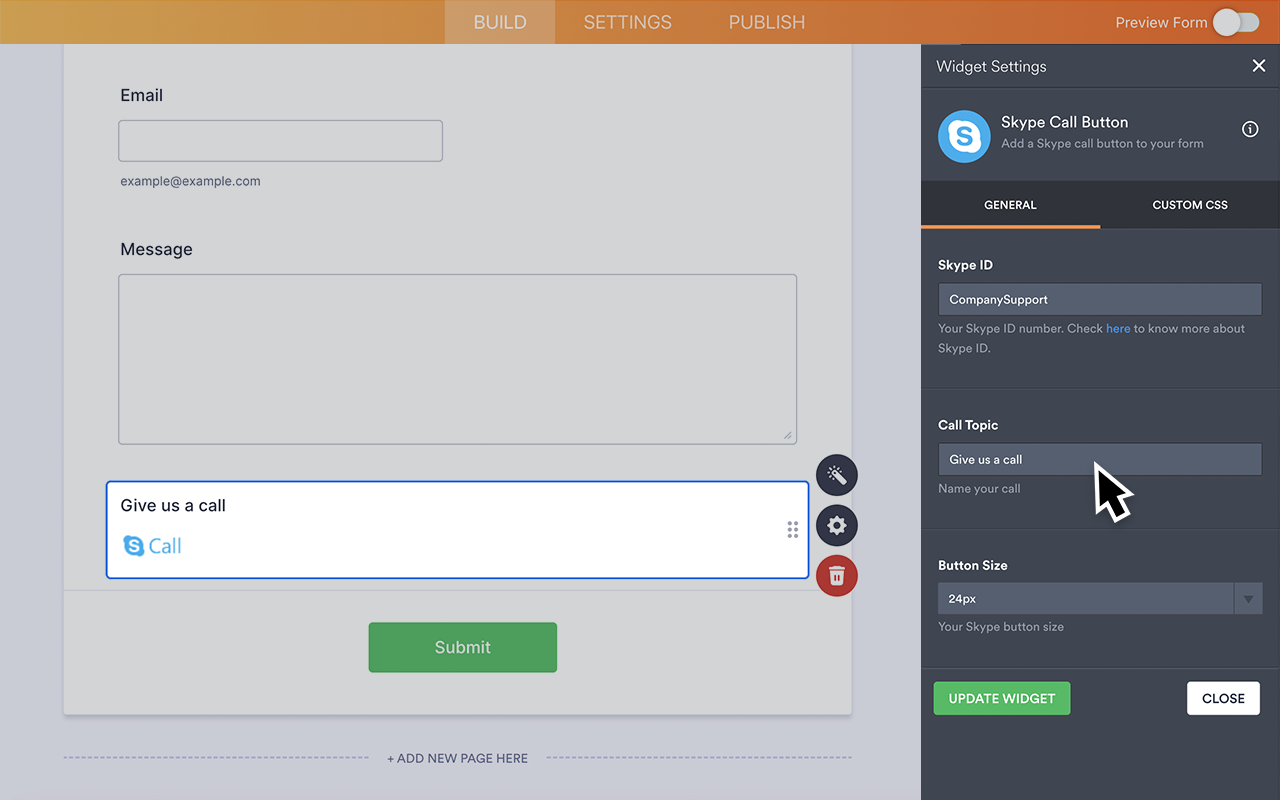Image resolution: width=1280 pixels, height=800 pixels.
Task: Close the Widget Settings panel
Action: click(x=1259, y=65)
